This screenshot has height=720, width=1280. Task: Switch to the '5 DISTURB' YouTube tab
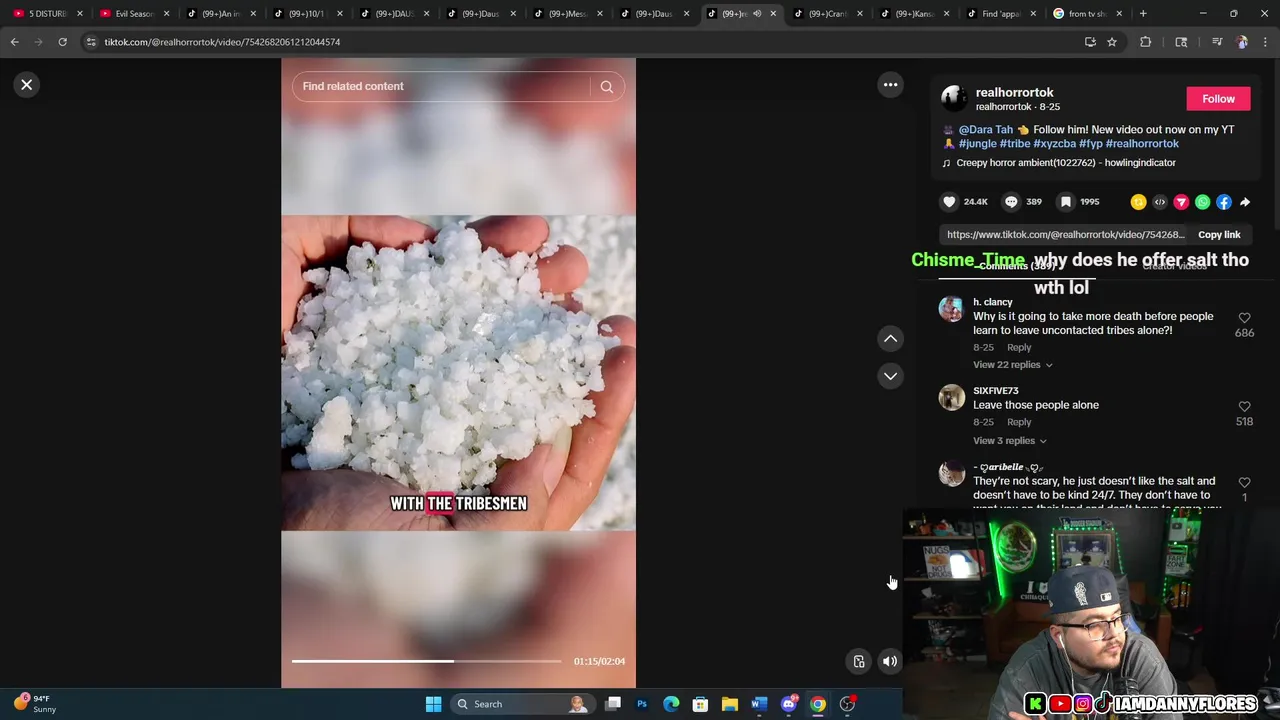click(46, 14)
